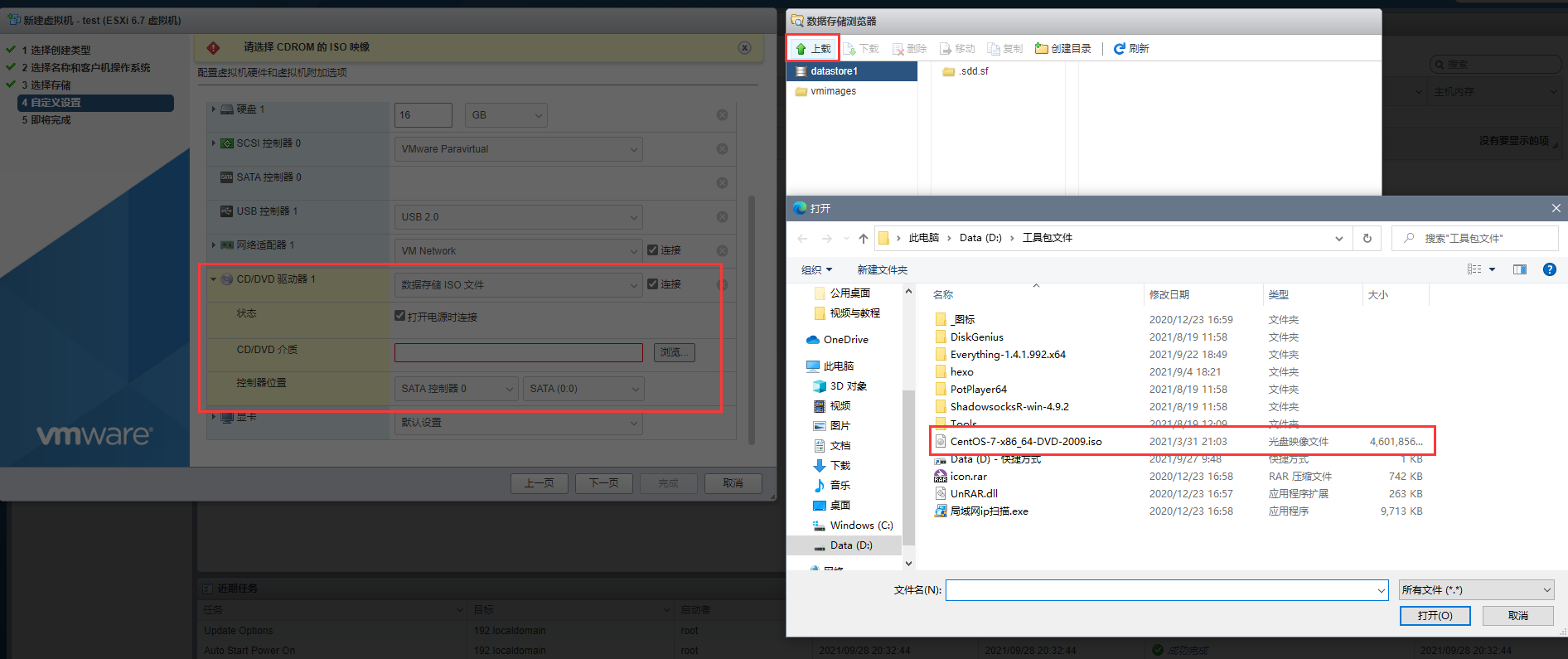The height and width of the screenshot is (659, 1568).
Task: Collapse the CD/DVD 驱动器 1 section
Action: pos(213,279)
